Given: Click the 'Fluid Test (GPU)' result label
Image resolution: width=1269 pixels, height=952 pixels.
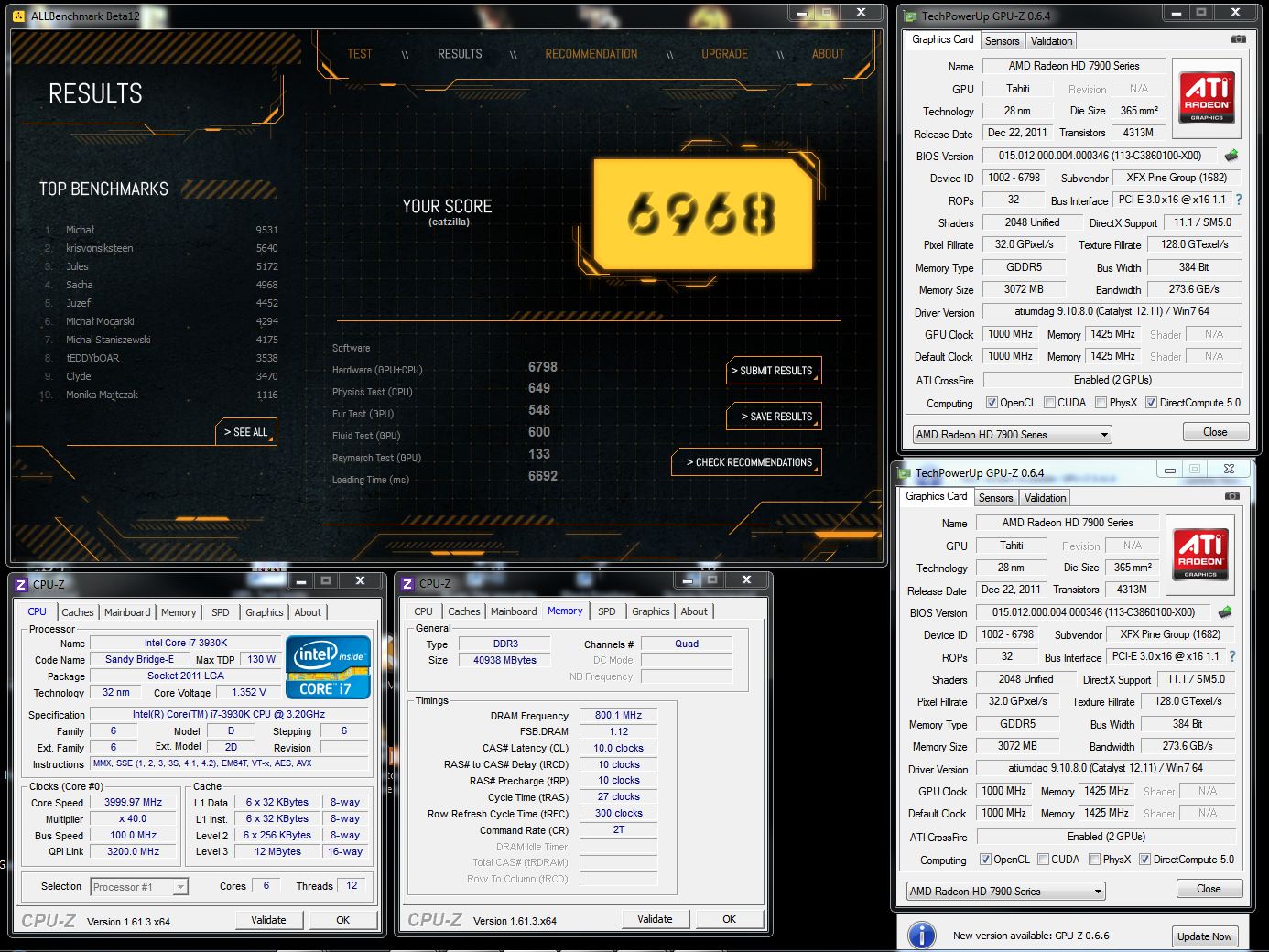Looking at the screenshot, I should point(366,436).
